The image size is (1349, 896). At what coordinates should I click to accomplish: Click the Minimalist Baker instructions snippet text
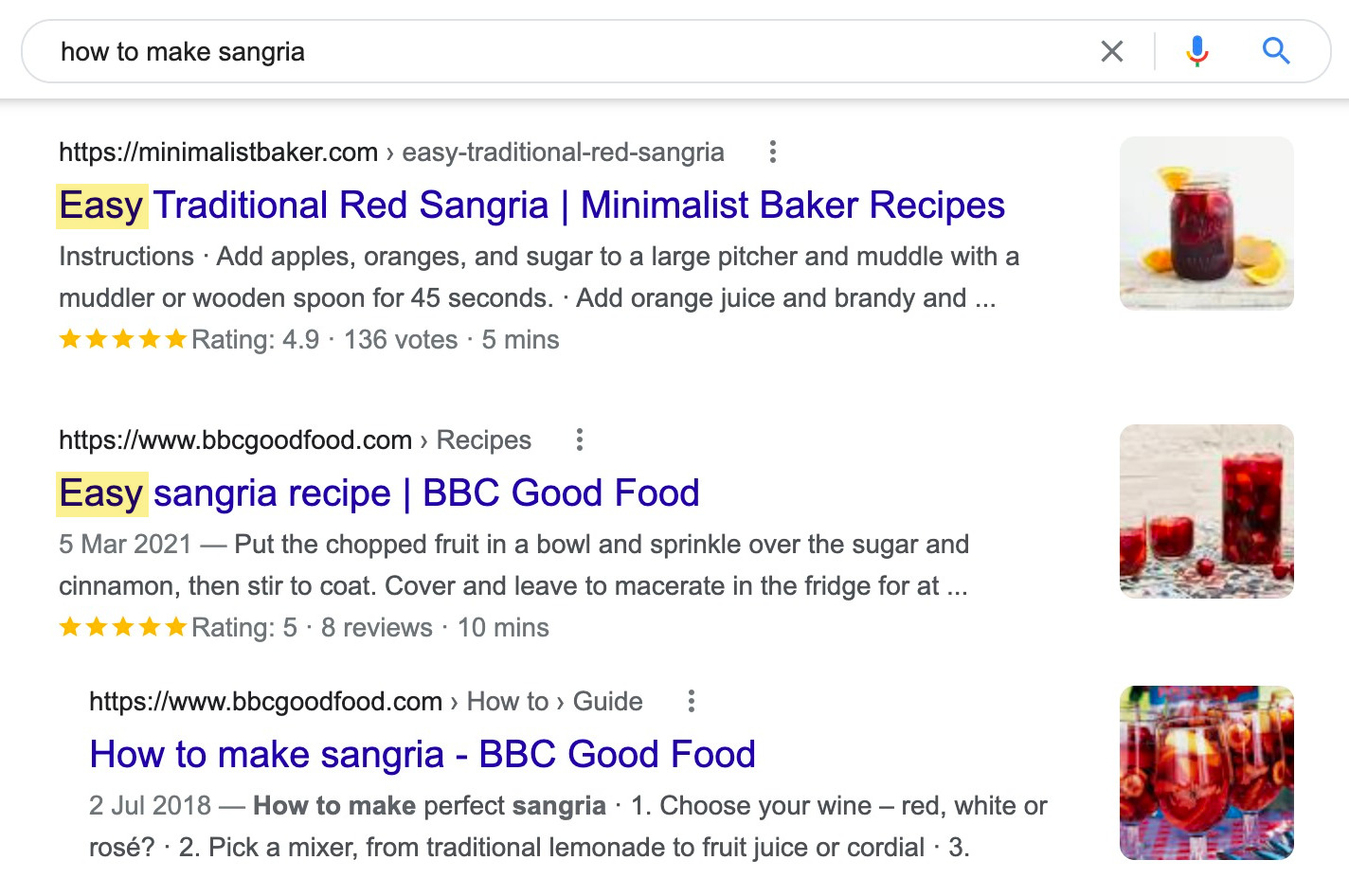(x=538, y=277)
